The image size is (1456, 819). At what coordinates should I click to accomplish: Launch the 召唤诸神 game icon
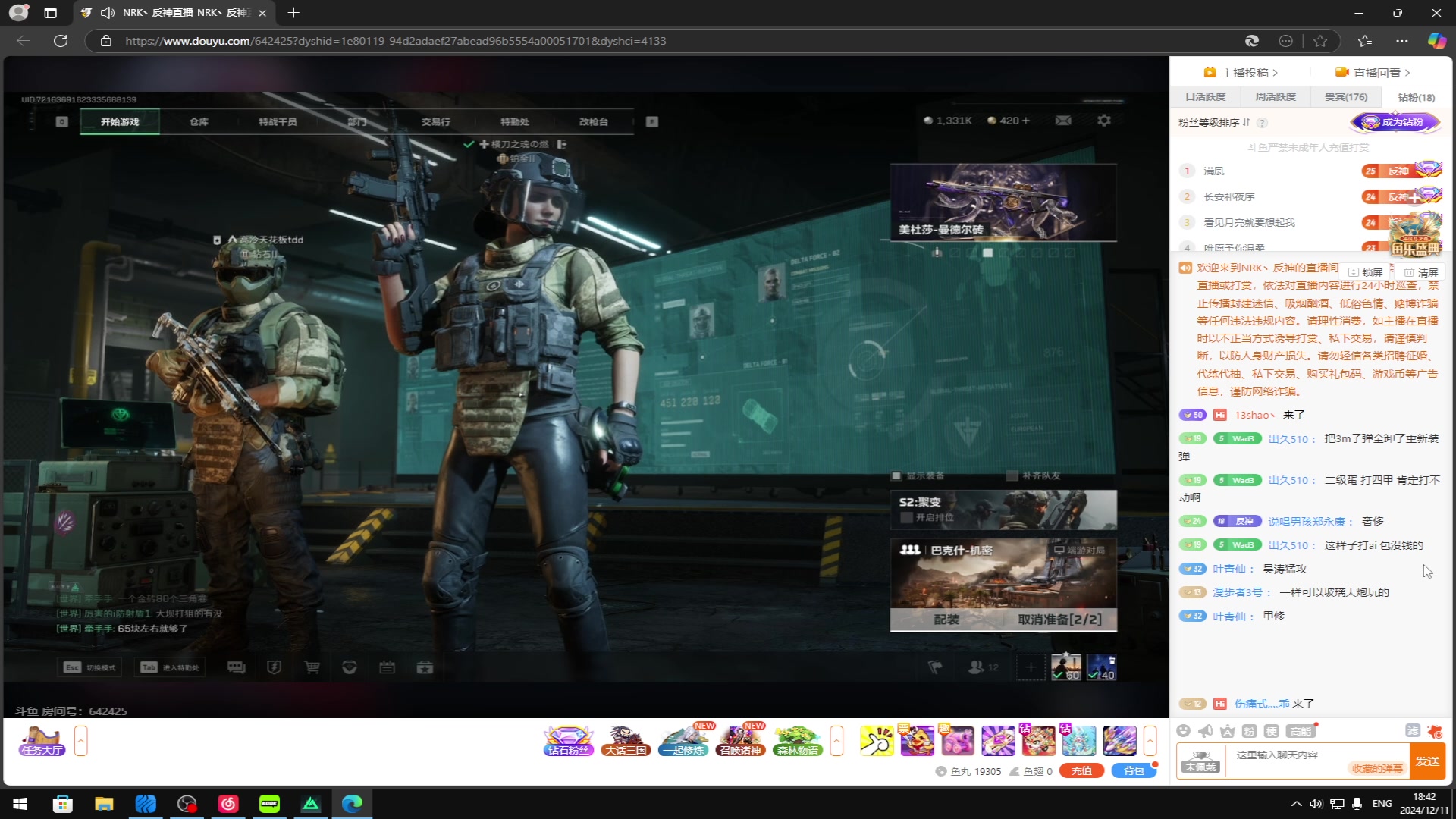pos(740,741)
